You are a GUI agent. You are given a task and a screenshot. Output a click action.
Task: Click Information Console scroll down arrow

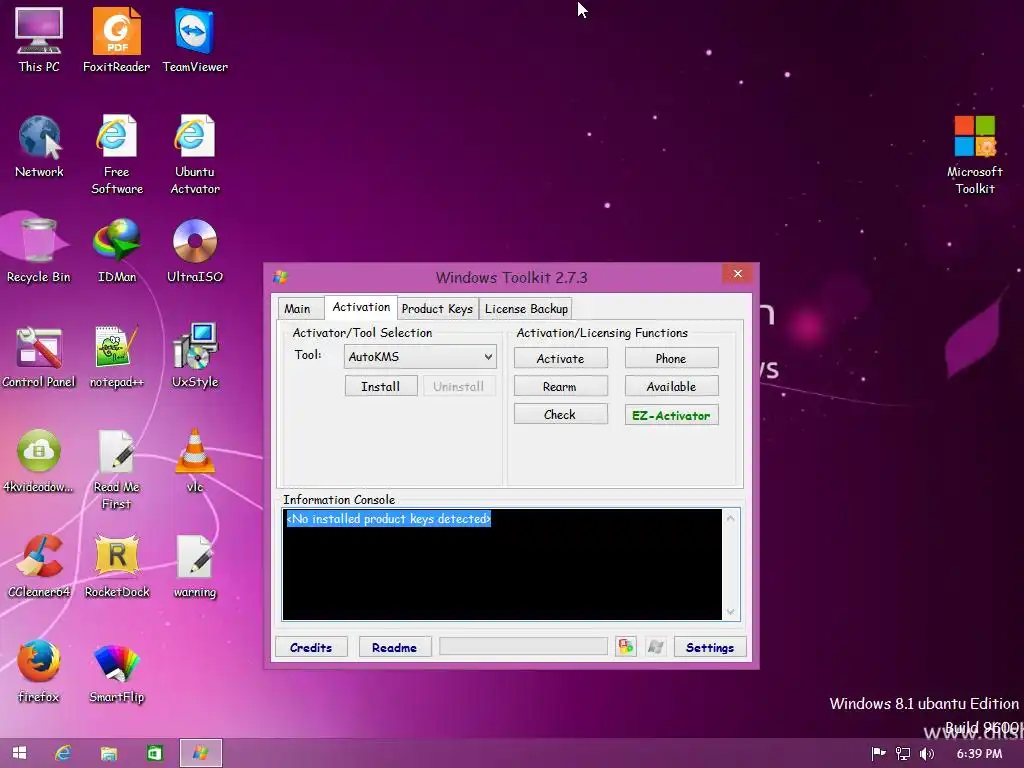731,612
